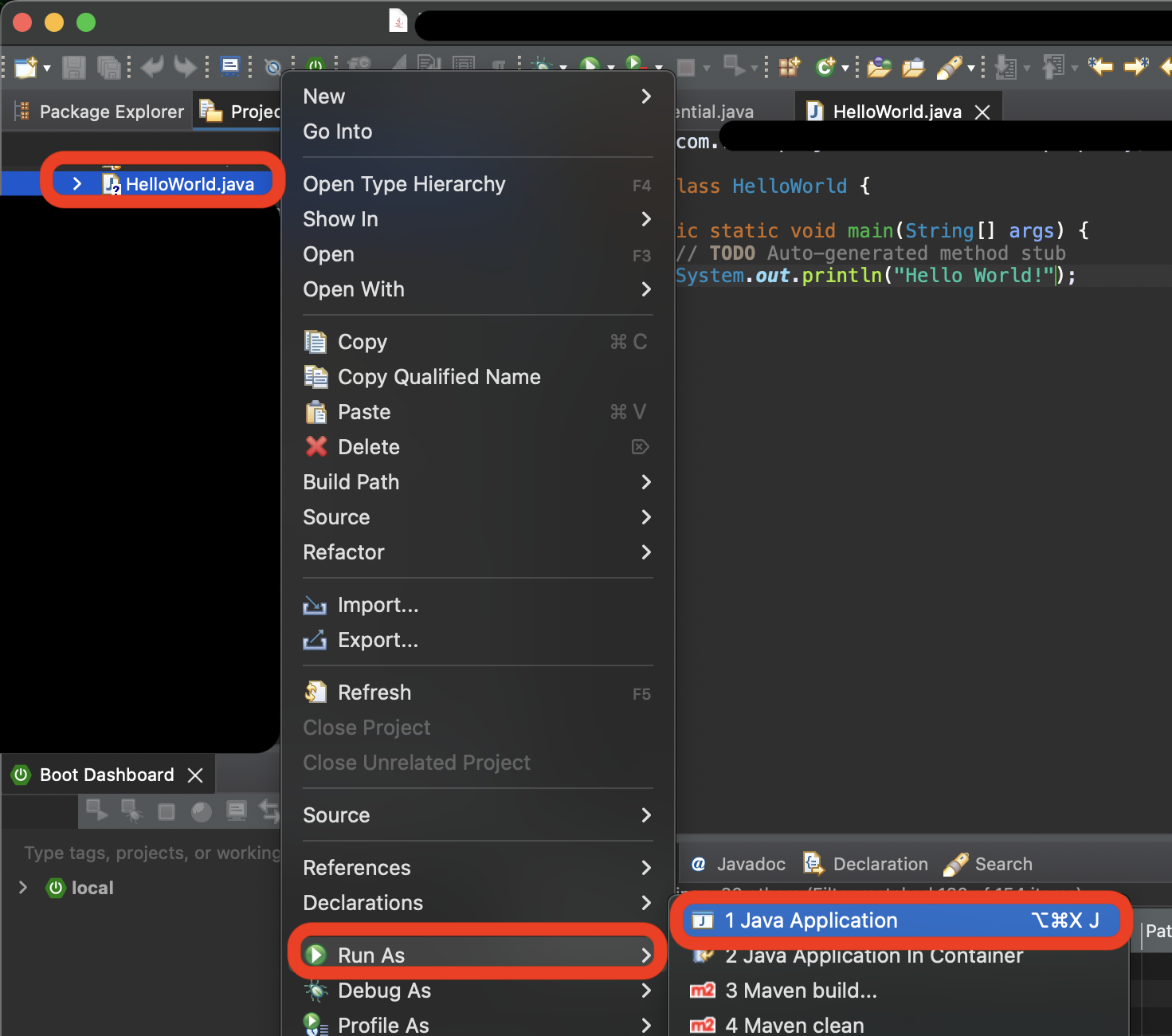Close the HelloWorld.java editor tab
The image size is (1172, 1036).
982,112
